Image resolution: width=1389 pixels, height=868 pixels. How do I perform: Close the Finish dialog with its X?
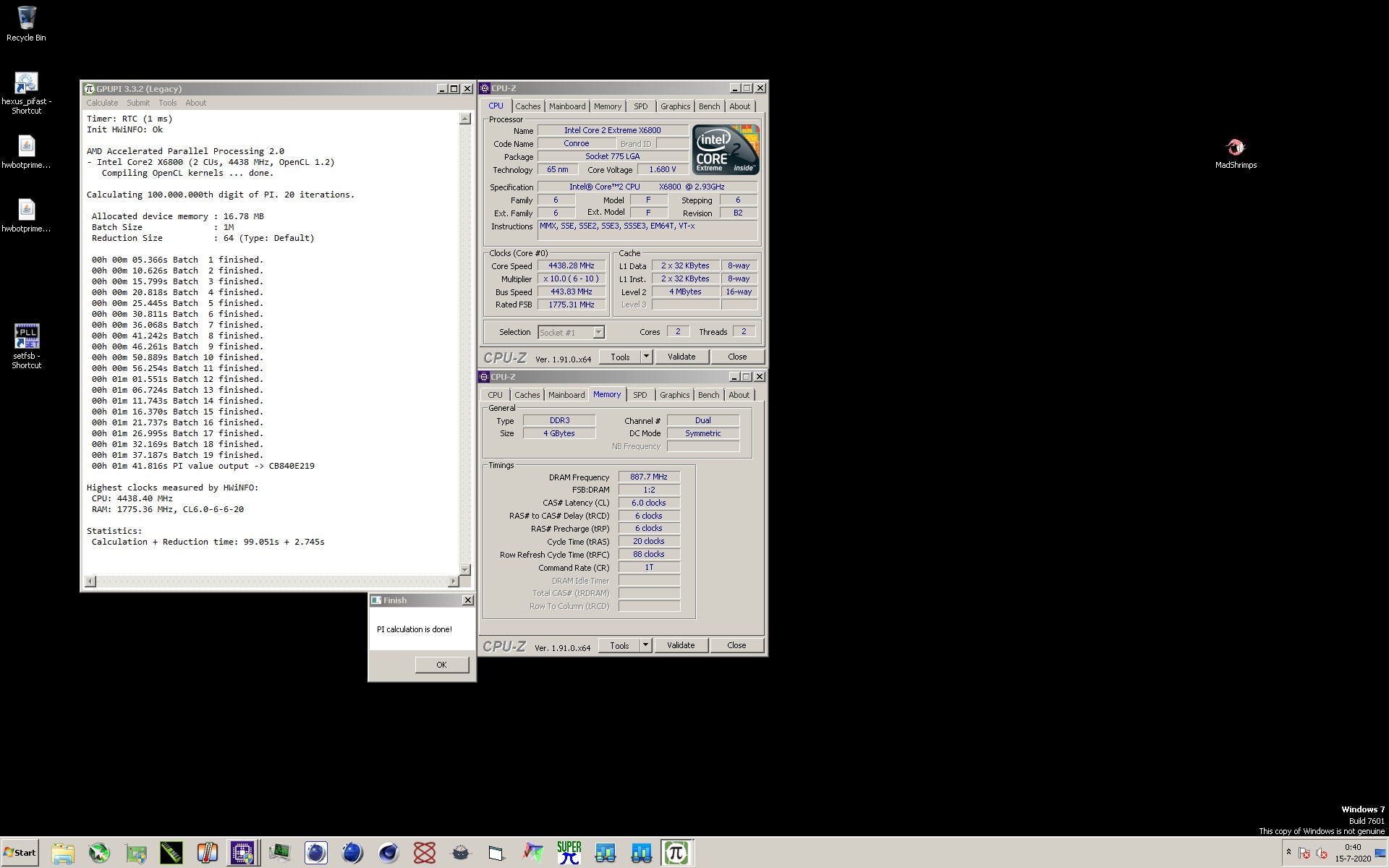pyautogui.click(x=467, y=600)
